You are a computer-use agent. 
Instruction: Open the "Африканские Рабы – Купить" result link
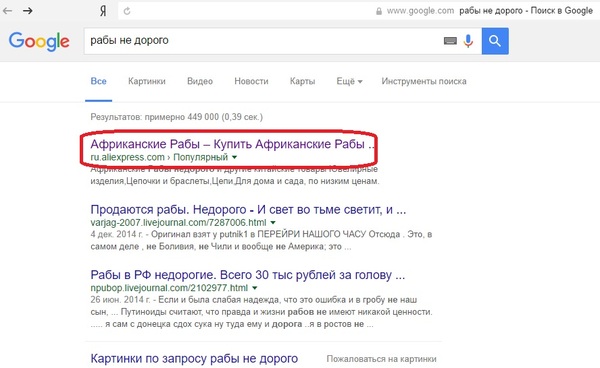(232, 144)
